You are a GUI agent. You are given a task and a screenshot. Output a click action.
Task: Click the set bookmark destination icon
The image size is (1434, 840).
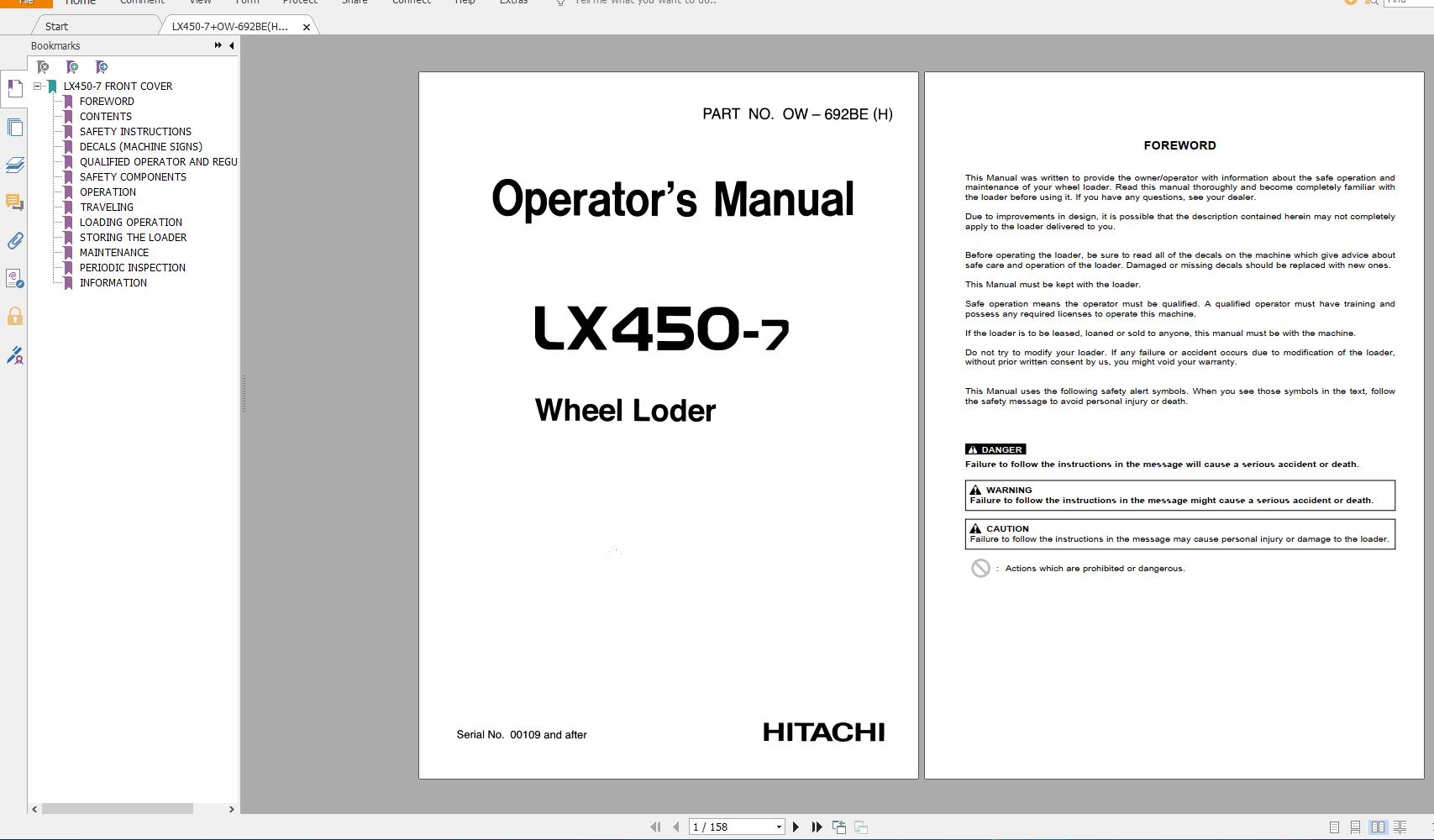102,67
